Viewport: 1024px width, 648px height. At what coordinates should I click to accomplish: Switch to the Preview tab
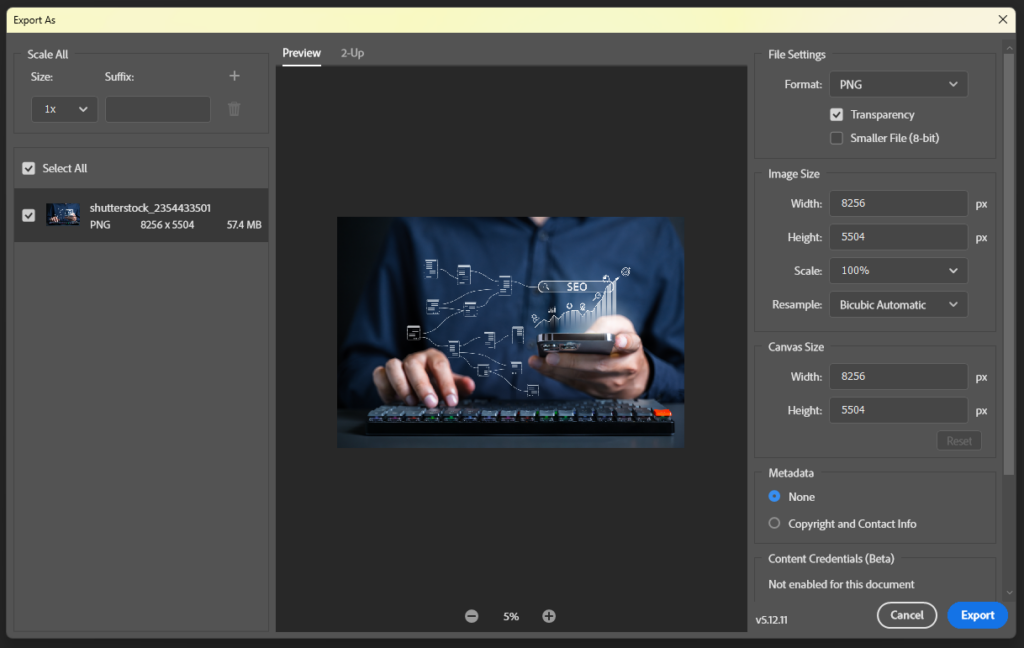(301, 53)
